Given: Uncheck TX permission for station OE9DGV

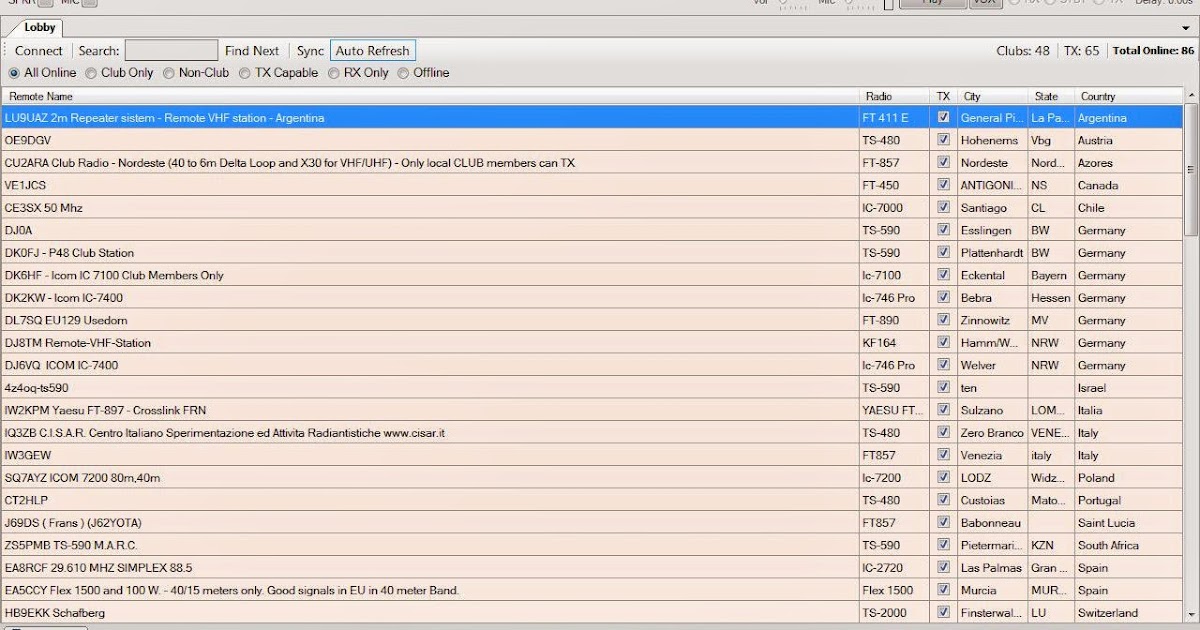Looking at the screenshot, I should tap(943, 140).
